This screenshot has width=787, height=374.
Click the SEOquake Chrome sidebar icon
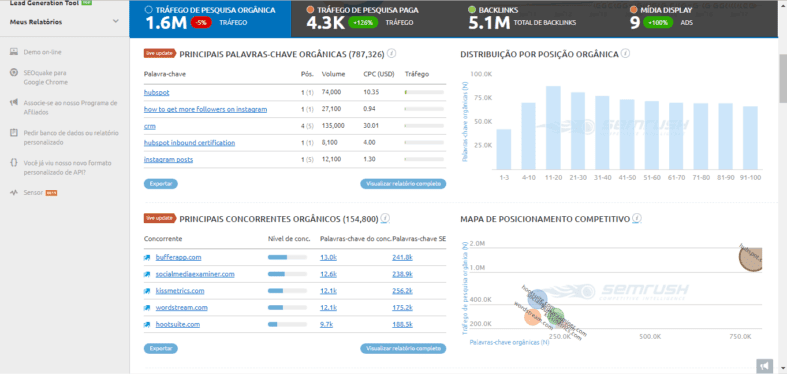point(14,72)
